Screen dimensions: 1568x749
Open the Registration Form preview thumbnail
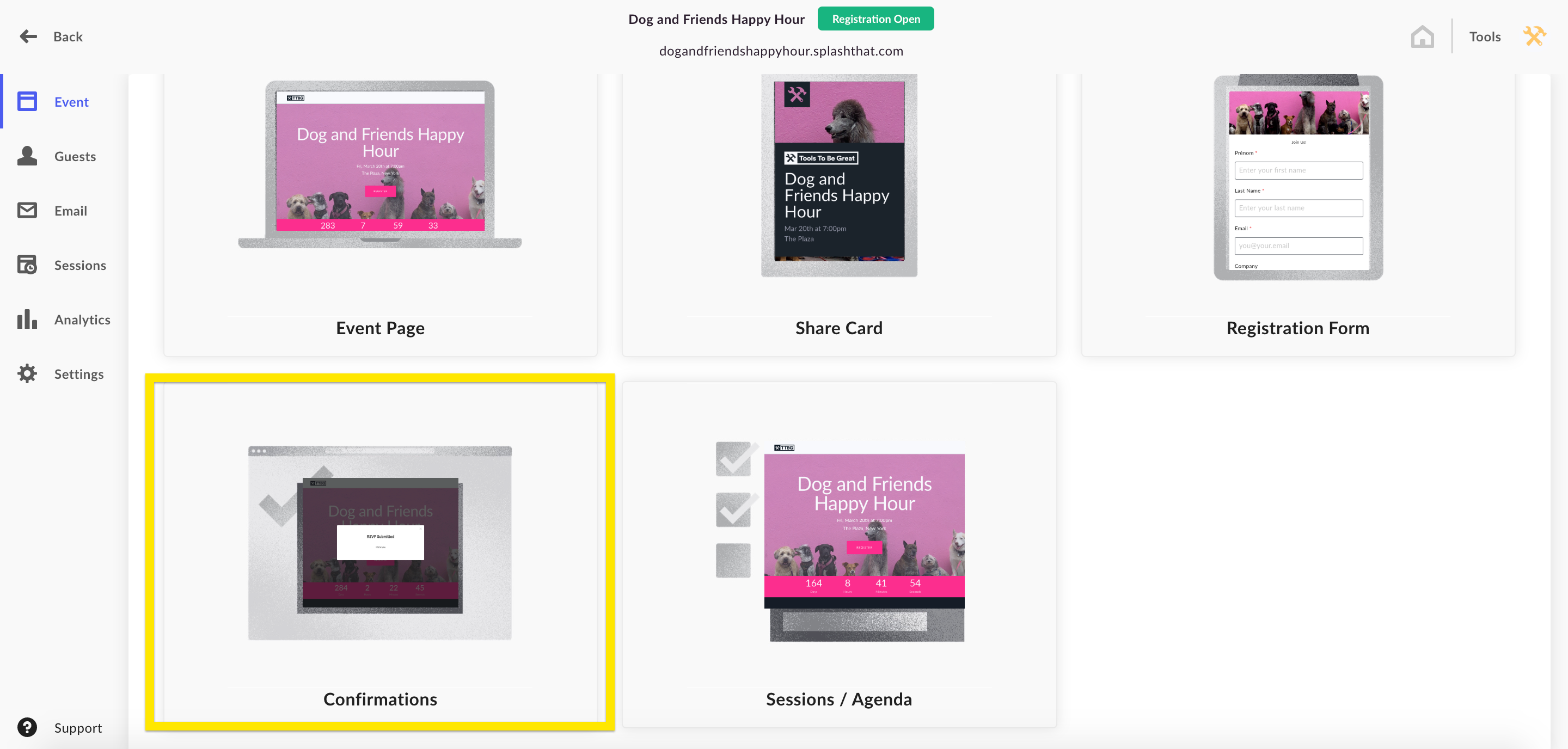[1298, 177]
